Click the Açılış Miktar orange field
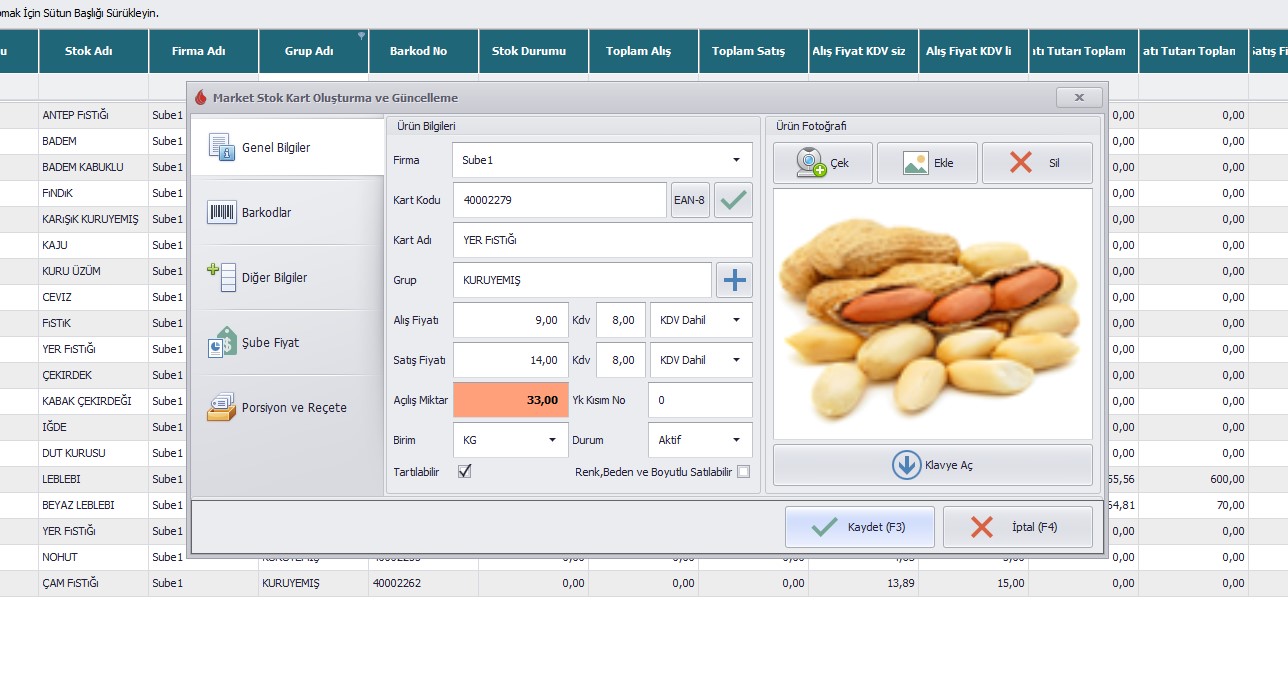Image resolution: width=1288 pixels, height=689 pixels. (x=511, y=400)
